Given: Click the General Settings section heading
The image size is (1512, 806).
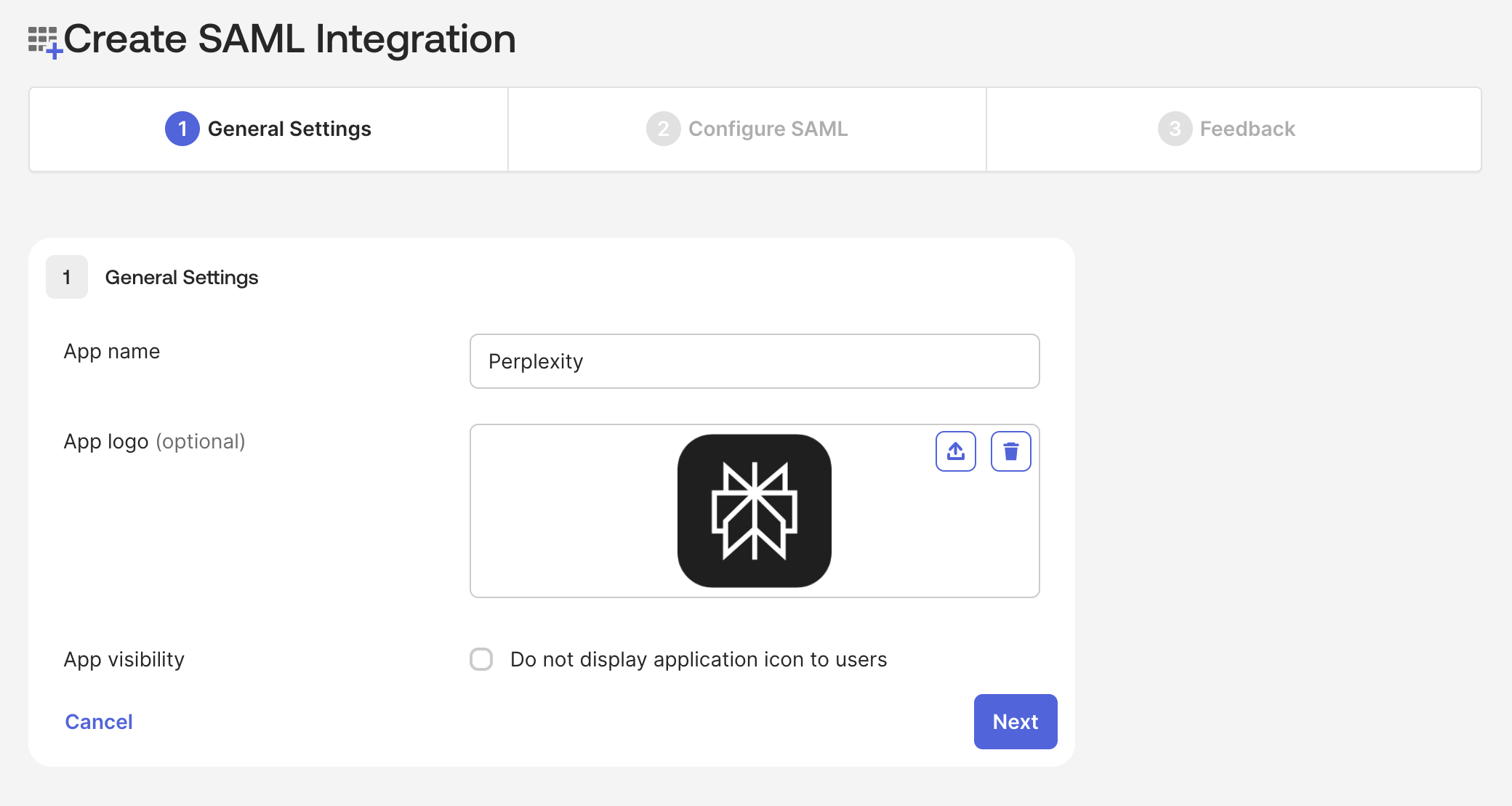Looking at the screenshot, I should (182, 278).
